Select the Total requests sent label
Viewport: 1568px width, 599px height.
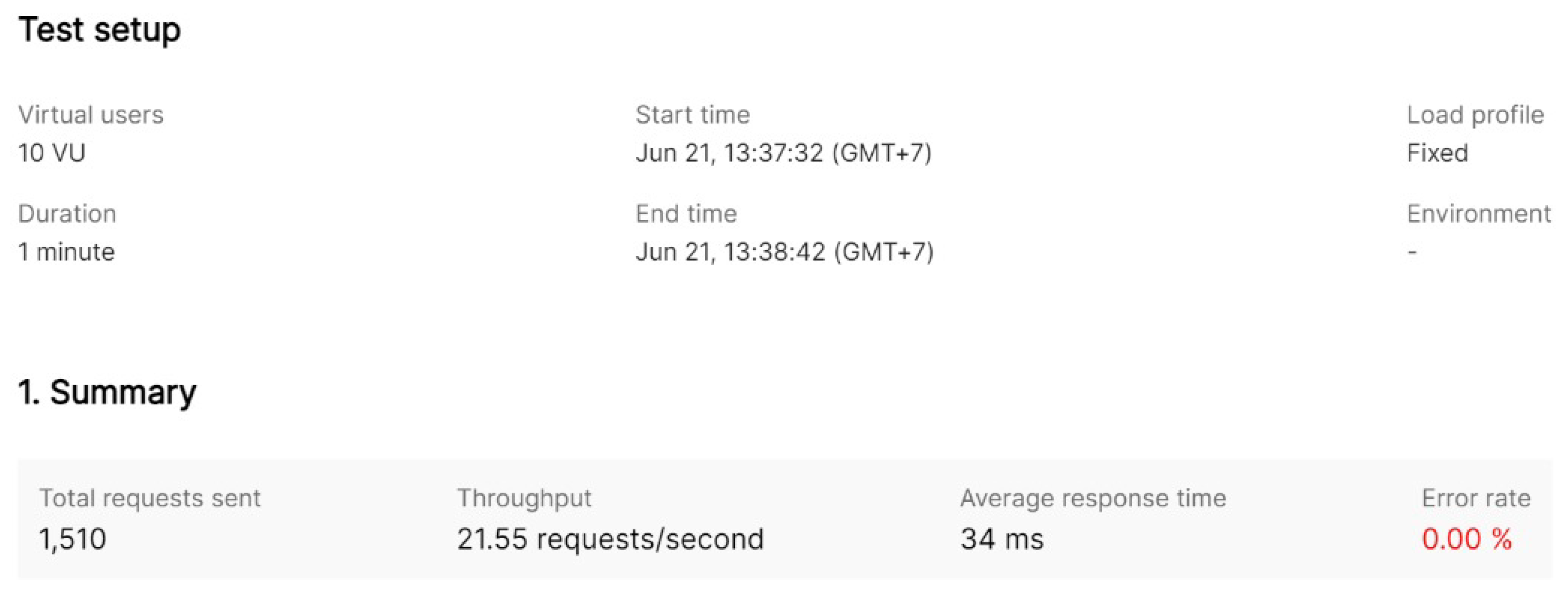coord(150,498)
